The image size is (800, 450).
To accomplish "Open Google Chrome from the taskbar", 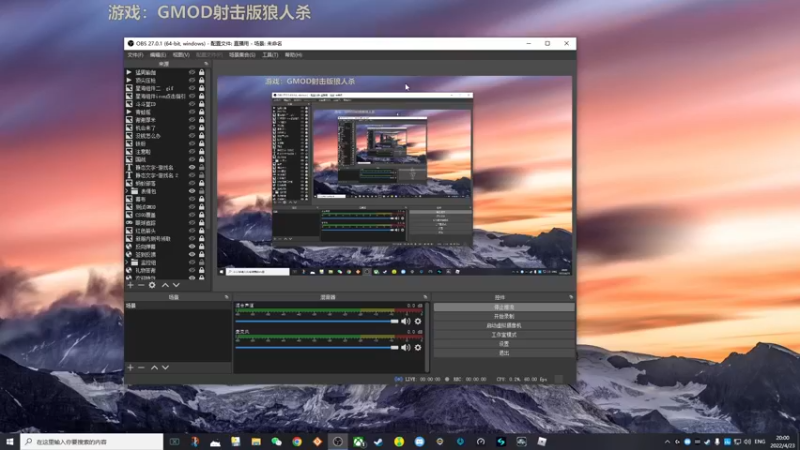I will coord(297,441).
